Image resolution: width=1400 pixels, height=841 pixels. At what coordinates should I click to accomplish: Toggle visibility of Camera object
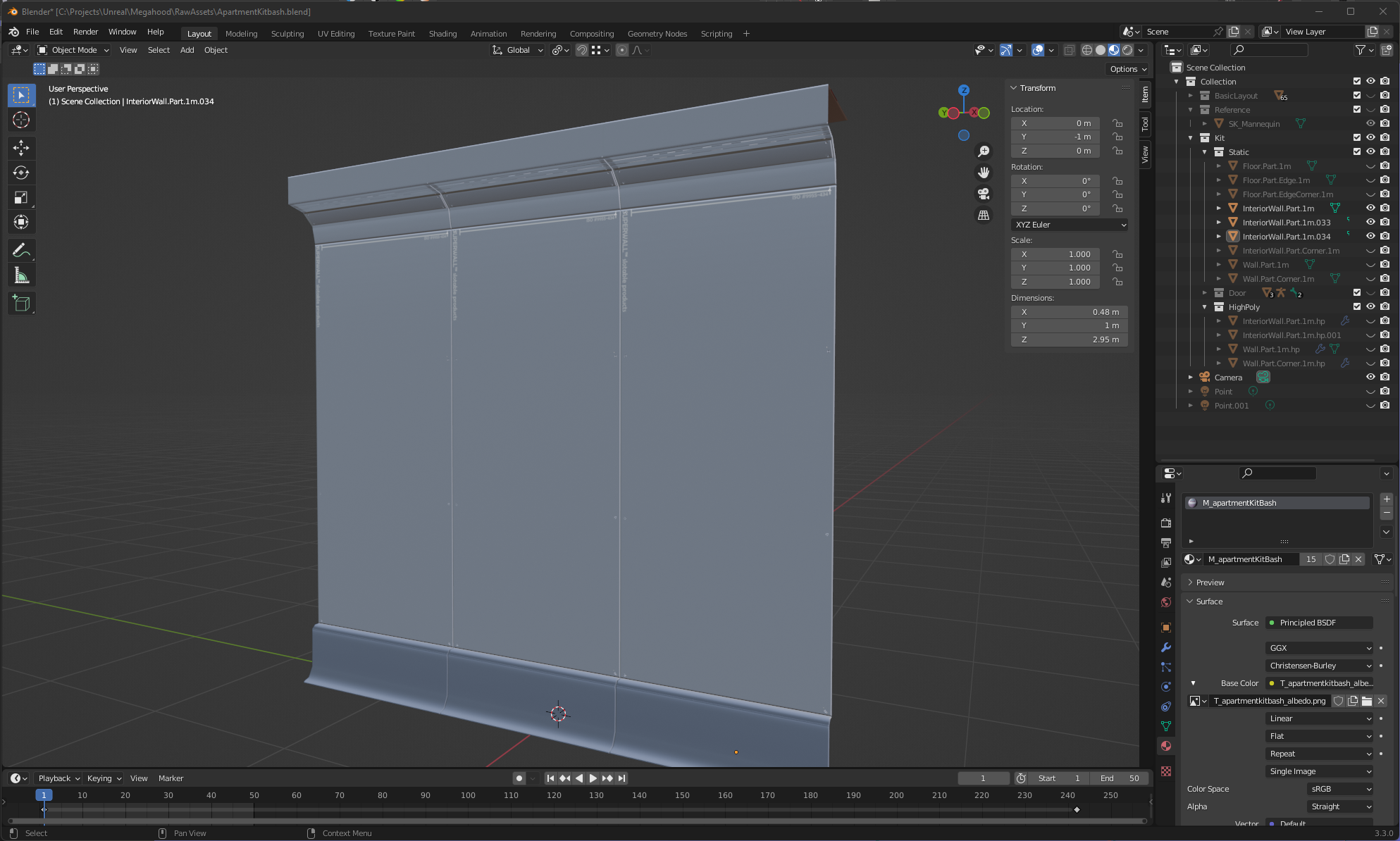point(1372,377)
